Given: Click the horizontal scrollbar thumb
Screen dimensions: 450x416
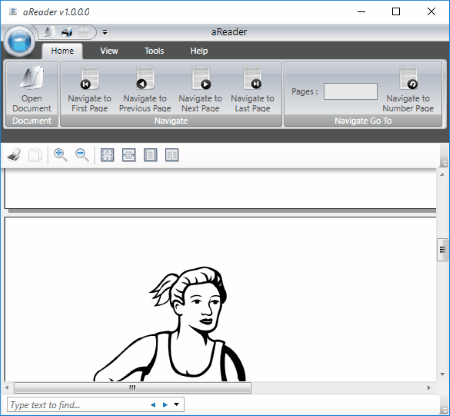Looking at the screenshot, I should [x=133, y=388].
